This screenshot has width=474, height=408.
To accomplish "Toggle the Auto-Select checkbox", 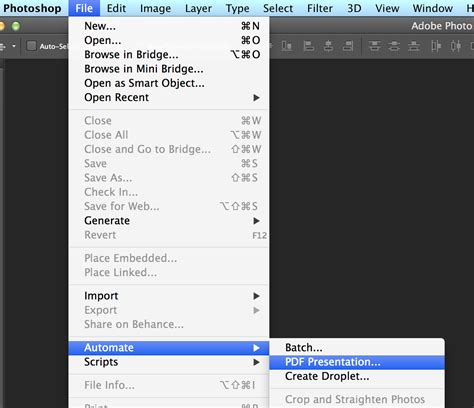I will coord(31,46).
